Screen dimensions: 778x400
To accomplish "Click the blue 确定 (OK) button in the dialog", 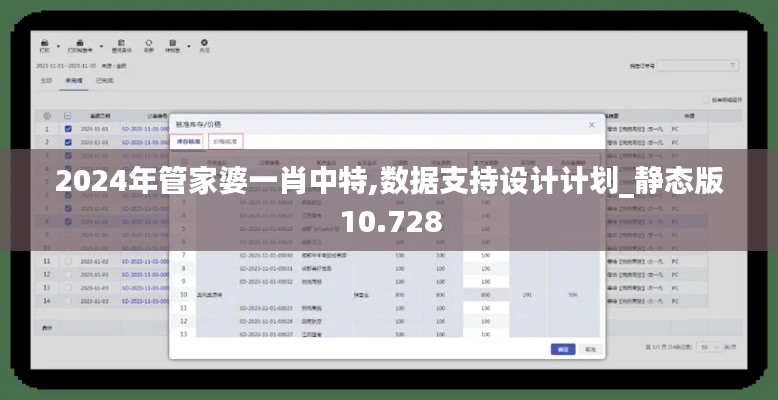I will pyautogui.click(x=563, y=349).
